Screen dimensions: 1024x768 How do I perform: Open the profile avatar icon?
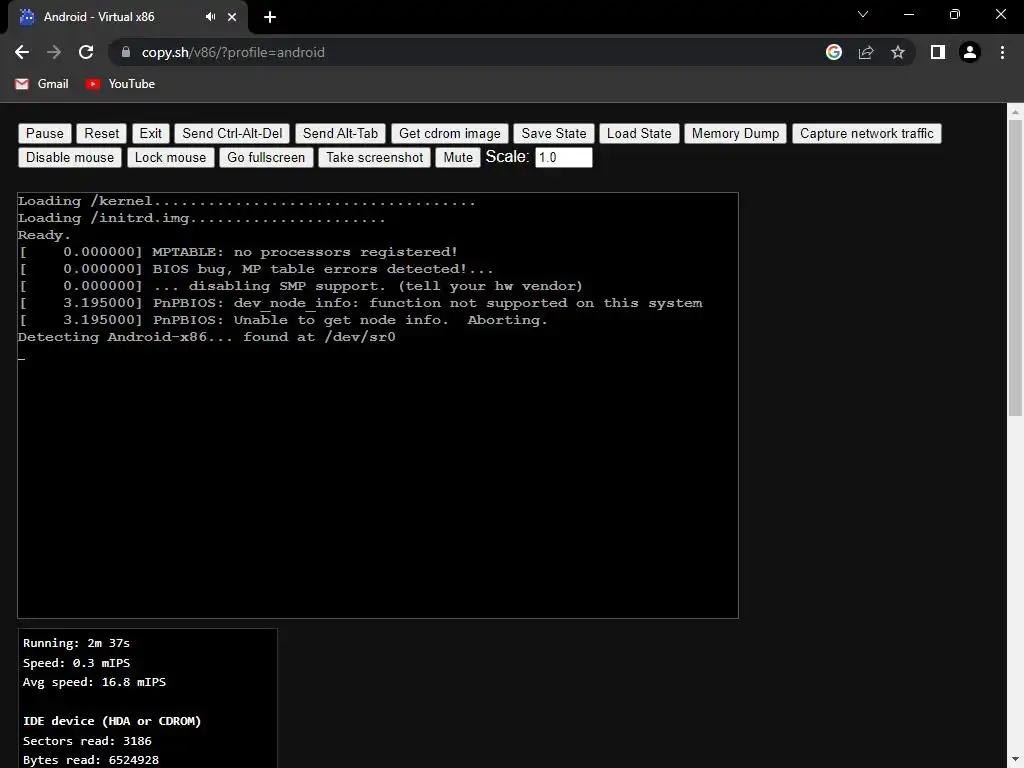[x=970, y=52]
